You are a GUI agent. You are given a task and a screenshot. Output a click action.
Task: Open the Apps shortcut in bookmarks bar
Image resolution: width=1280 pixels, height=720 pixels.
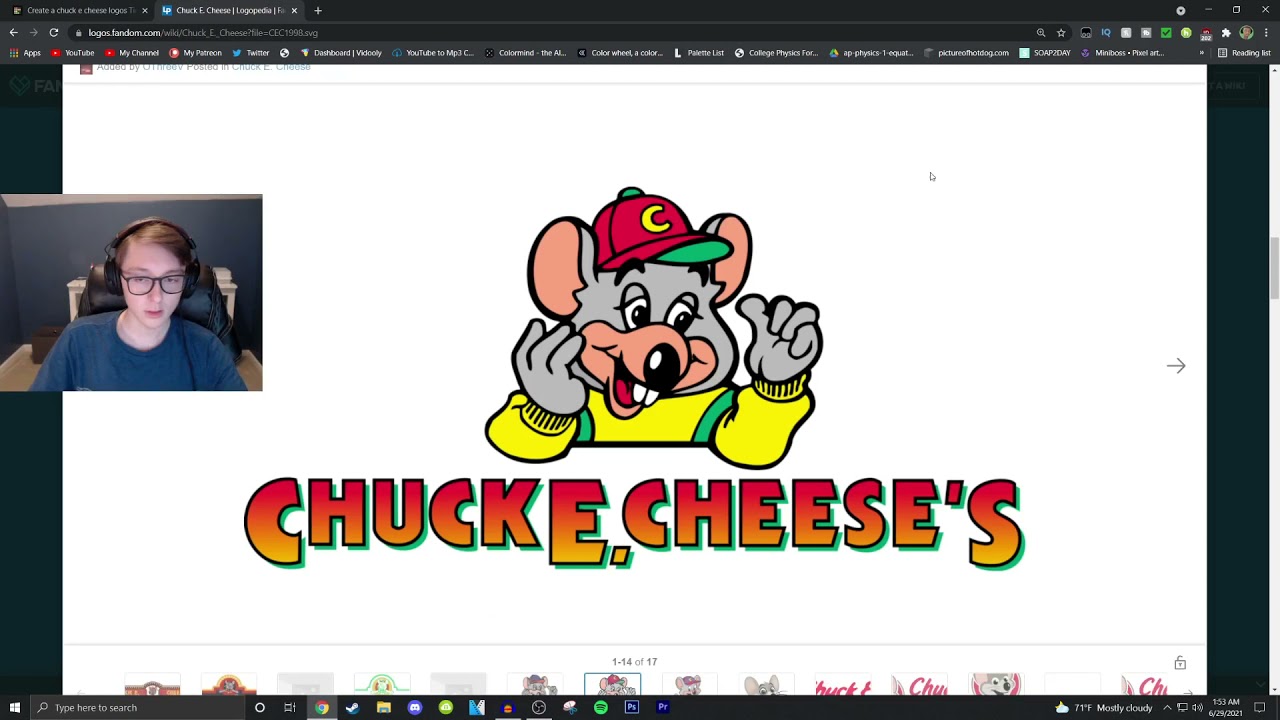25,53
